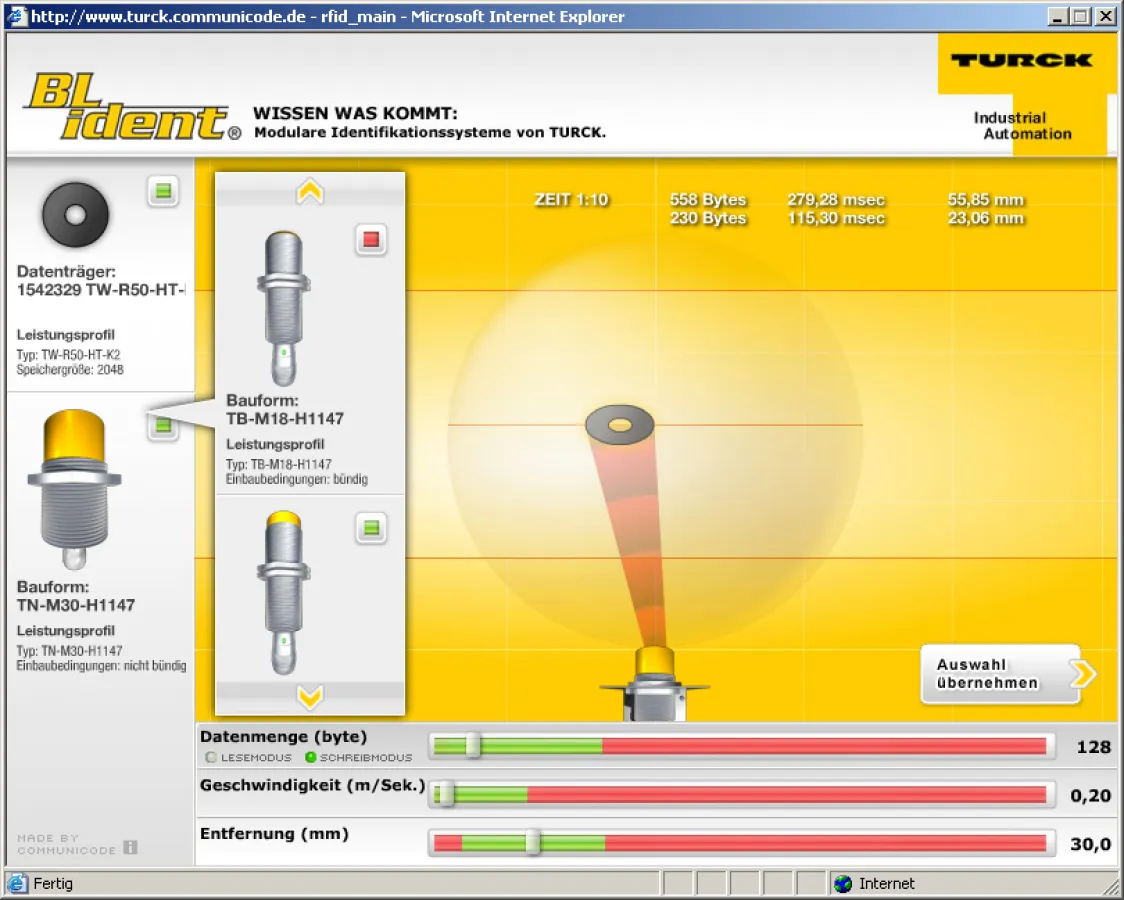Viewport: 1124px width, 900px height.
Task: Select the round RFID tag thumbnail
Action: click(x=73, y=213)
